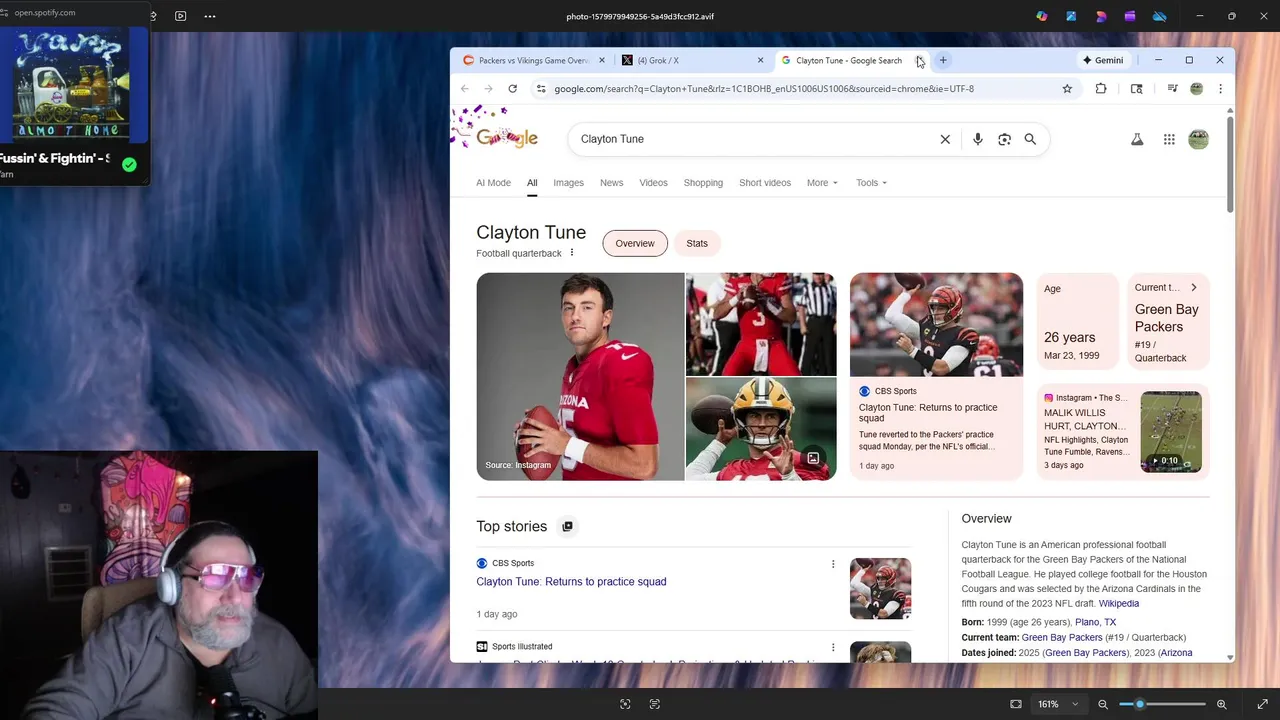Image resolution: width=1280 pixels, height=720 pixels.
Task: Follow the Wikipedia link in Overview
Action: (x=1119, y=604)
